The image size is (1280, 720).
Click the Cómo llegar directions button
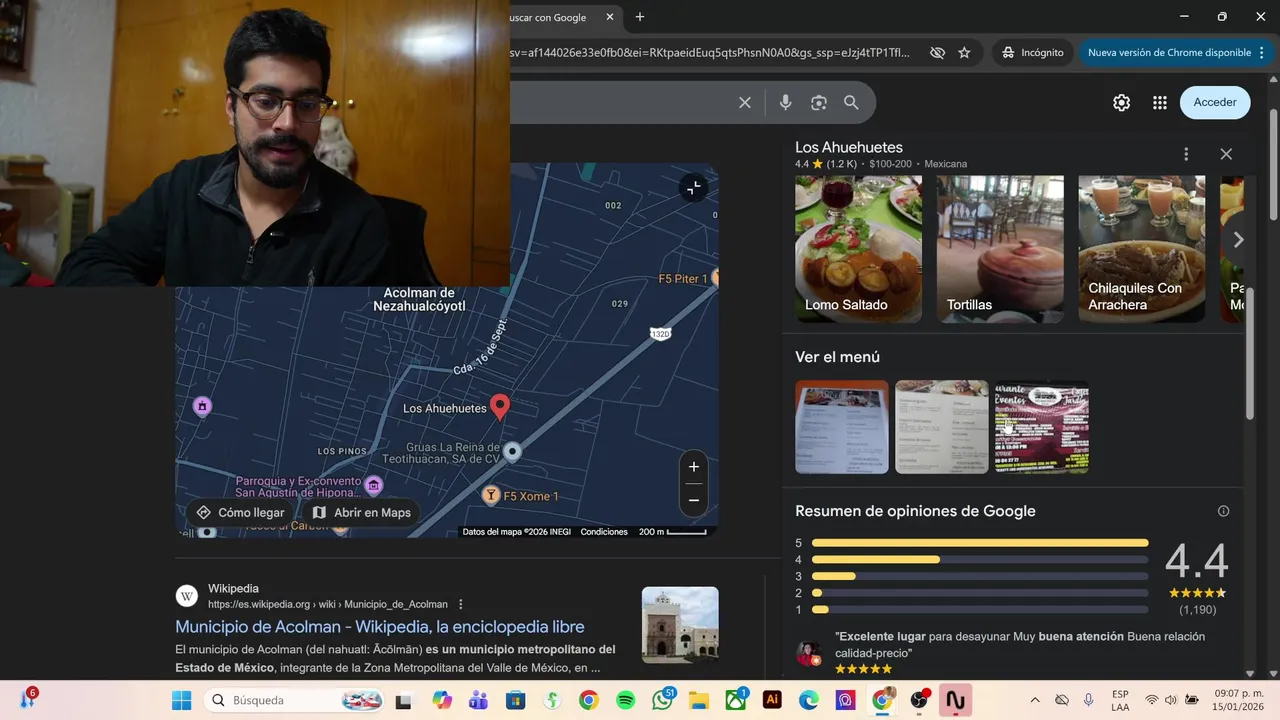(241, 512)
